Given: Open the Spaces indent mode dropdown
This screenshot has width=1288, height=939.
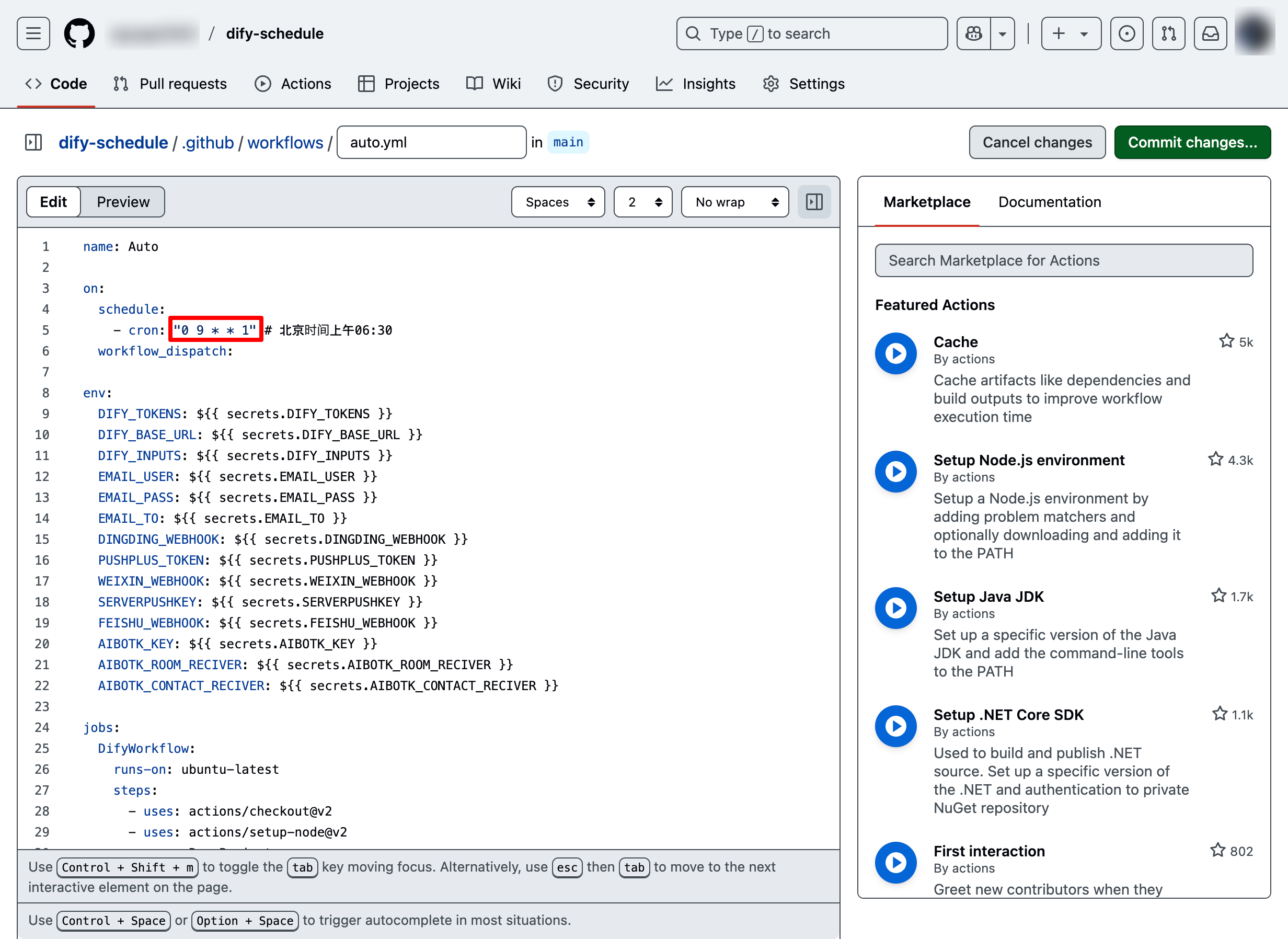Looking at the screenshot, I should pyautogui.click(x=558, y=202).
